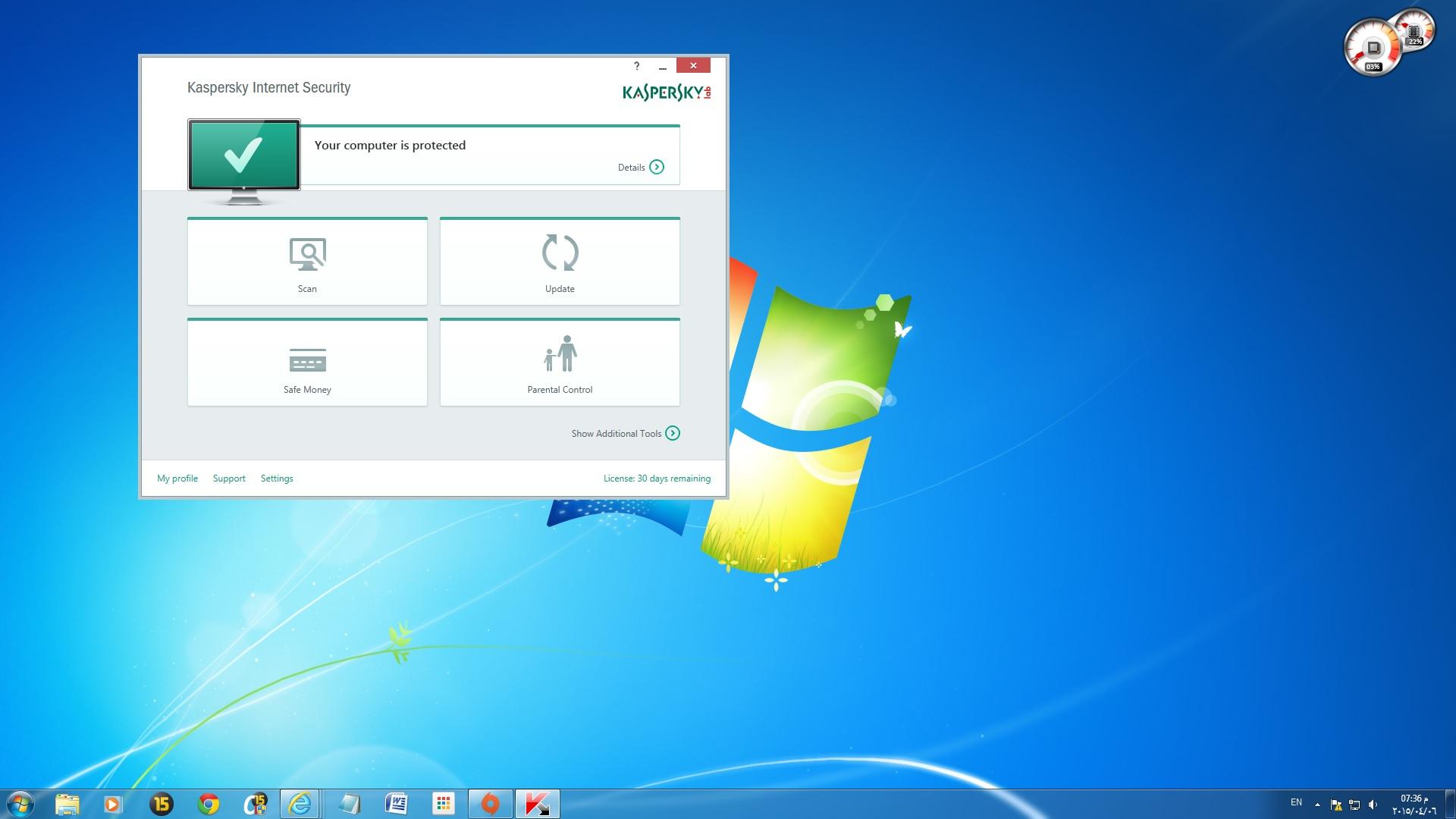Screen dimensions: 1456x819
Task: Minimize the Kaspersky window
Action: click(663, 66)
